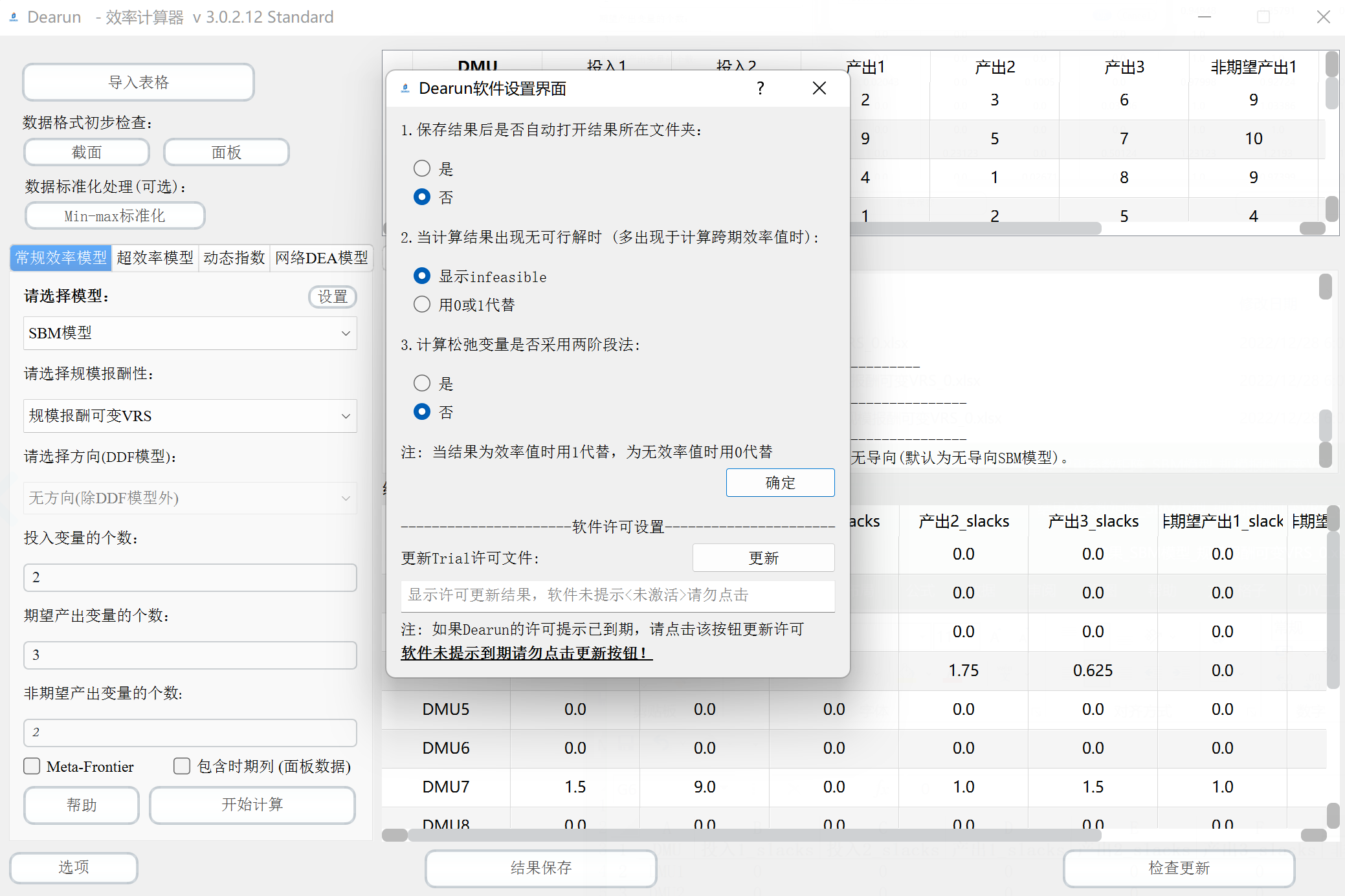The image size is (1345, 896).
Task: Switch to the 网络DEA模型 tab
Action: (321, 257)
